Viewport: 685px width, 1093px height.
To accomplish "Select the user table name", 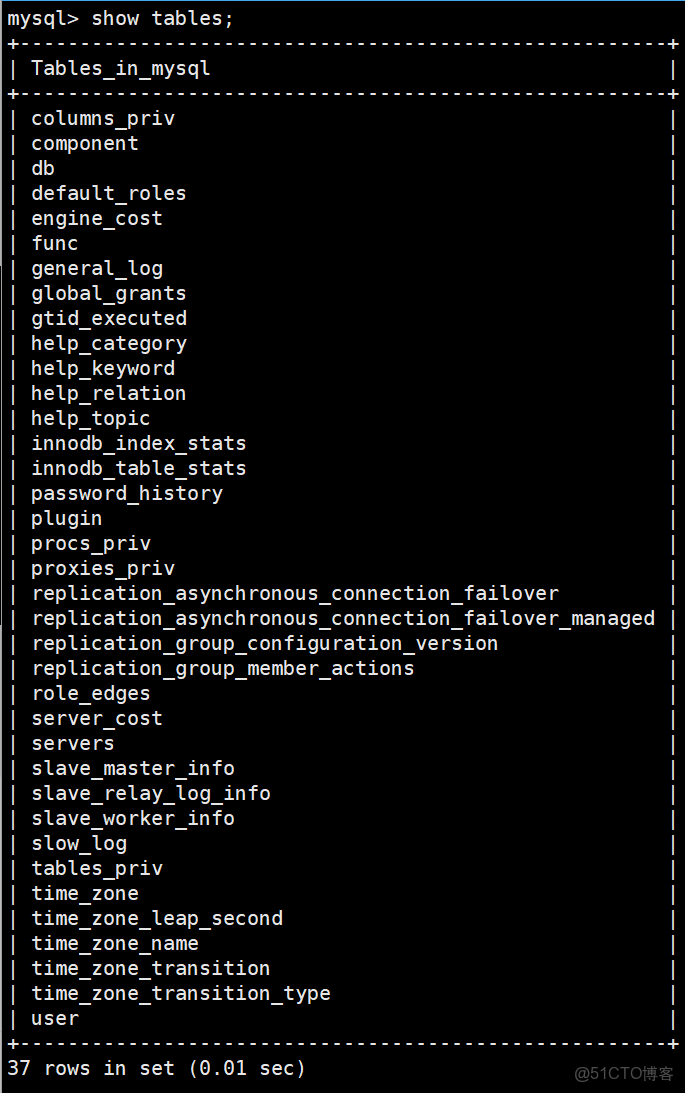I will [x=54, y=1018].
